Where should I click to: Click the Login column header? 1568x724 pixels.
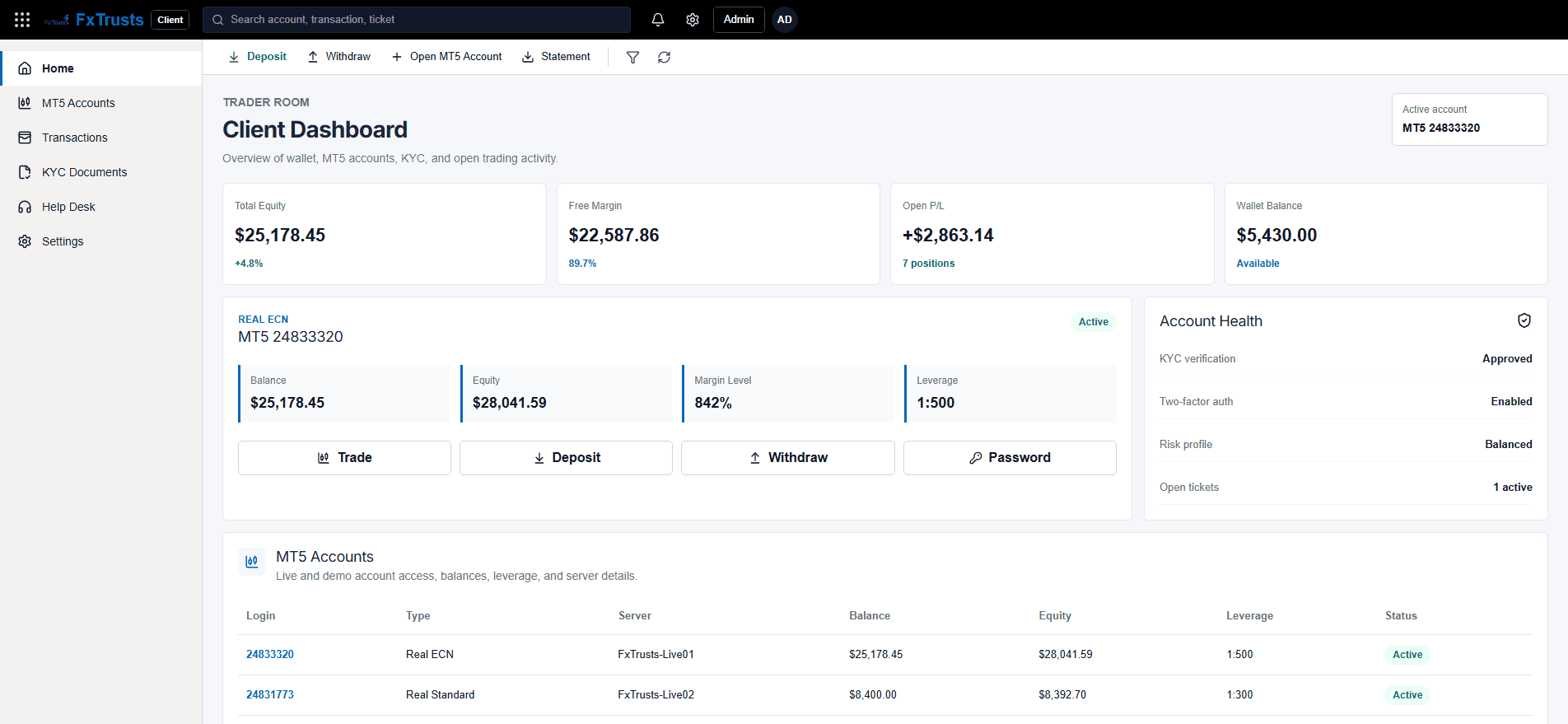coord(261,616)
